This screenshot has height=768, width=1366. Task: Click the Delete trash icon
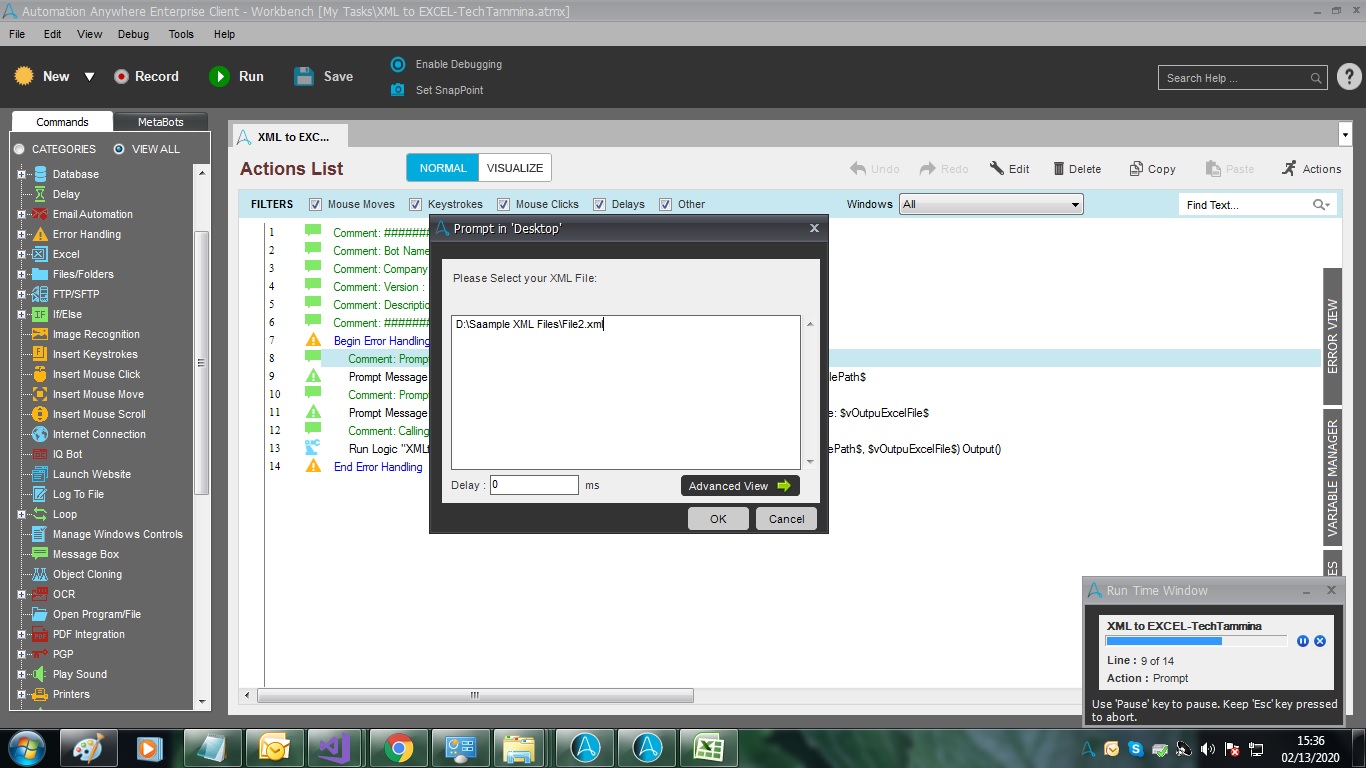(x=1059, y=169)
